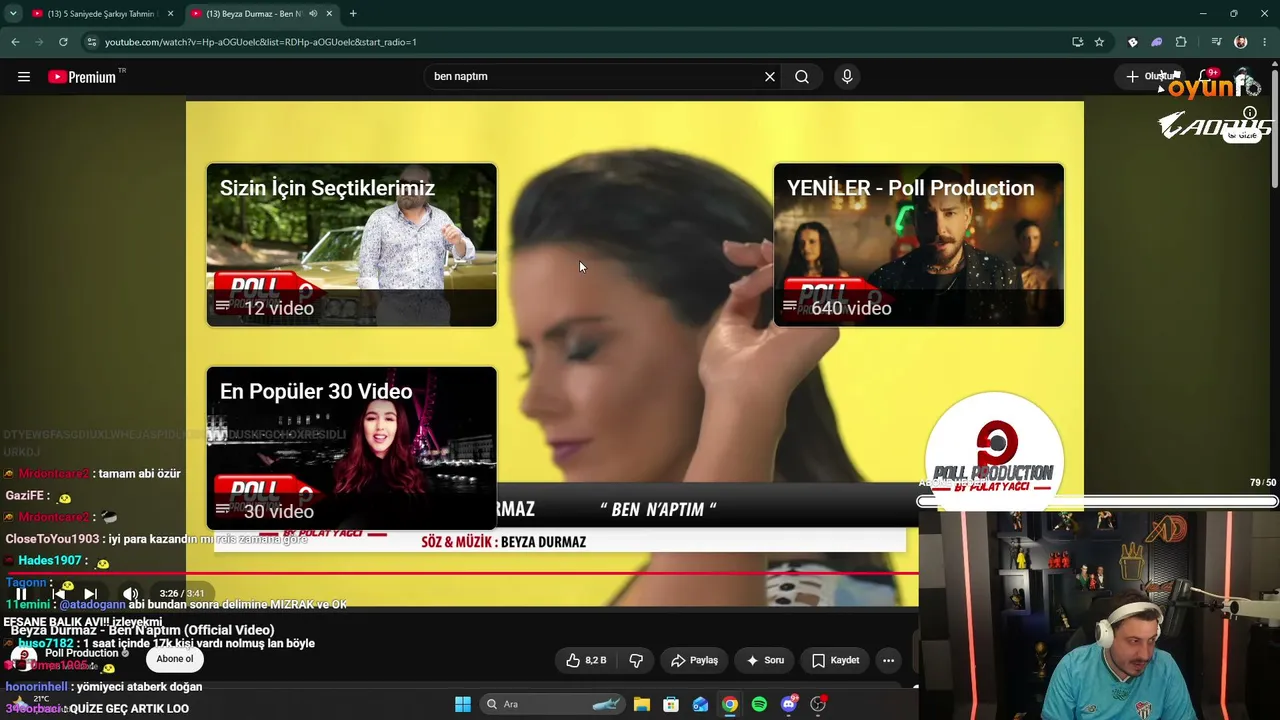The width and height of the screenshot is (1280, 720).
Task: Close the Beyza Durmaz tab
Action: tap(328, 14)
